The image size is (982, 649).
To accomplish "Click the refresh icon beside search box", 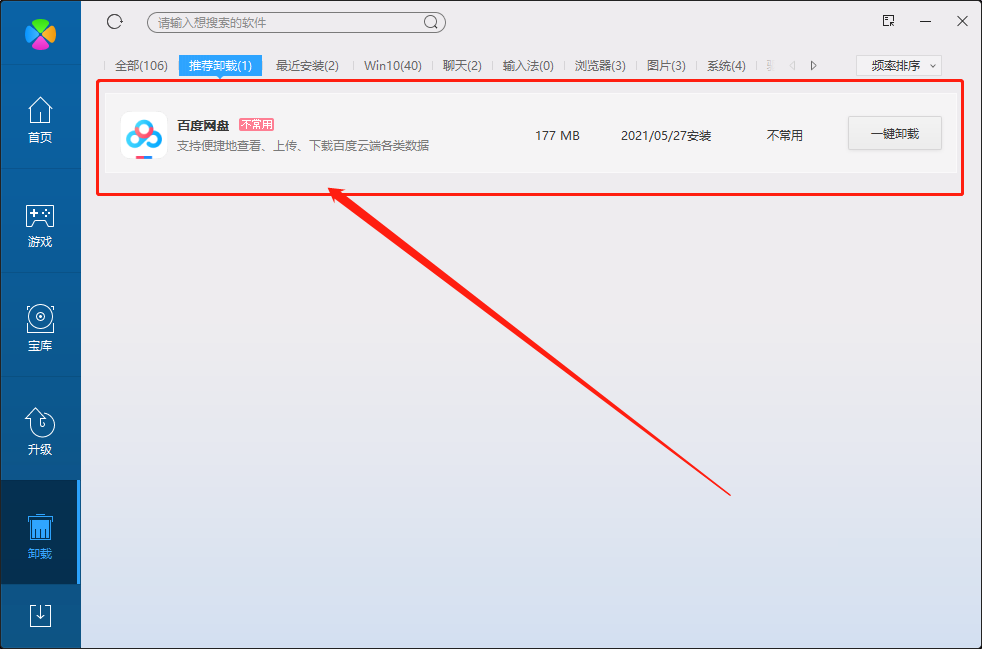I will pyautogui.click(x=115, y=21).
